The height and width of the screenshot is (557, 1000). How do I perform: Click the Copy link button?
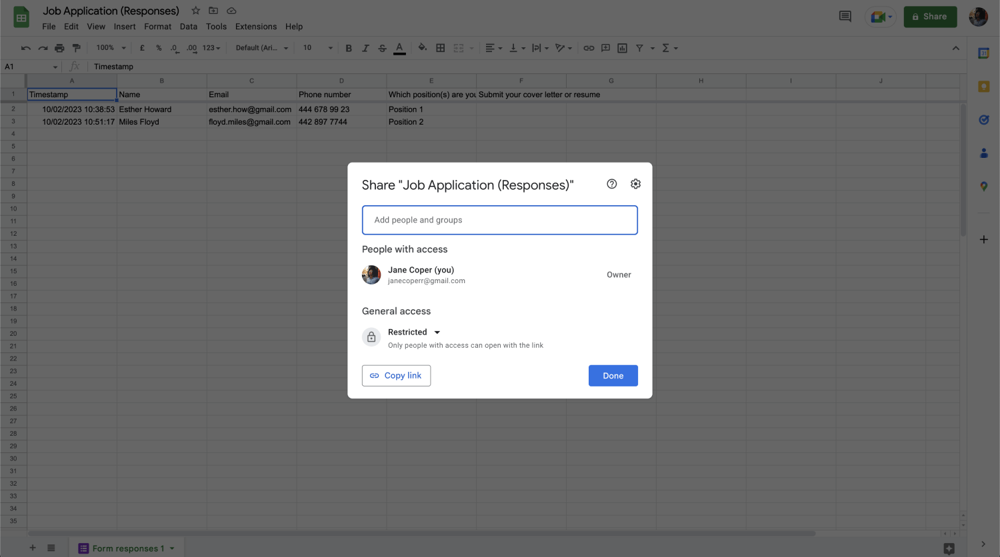click(396, 376)
